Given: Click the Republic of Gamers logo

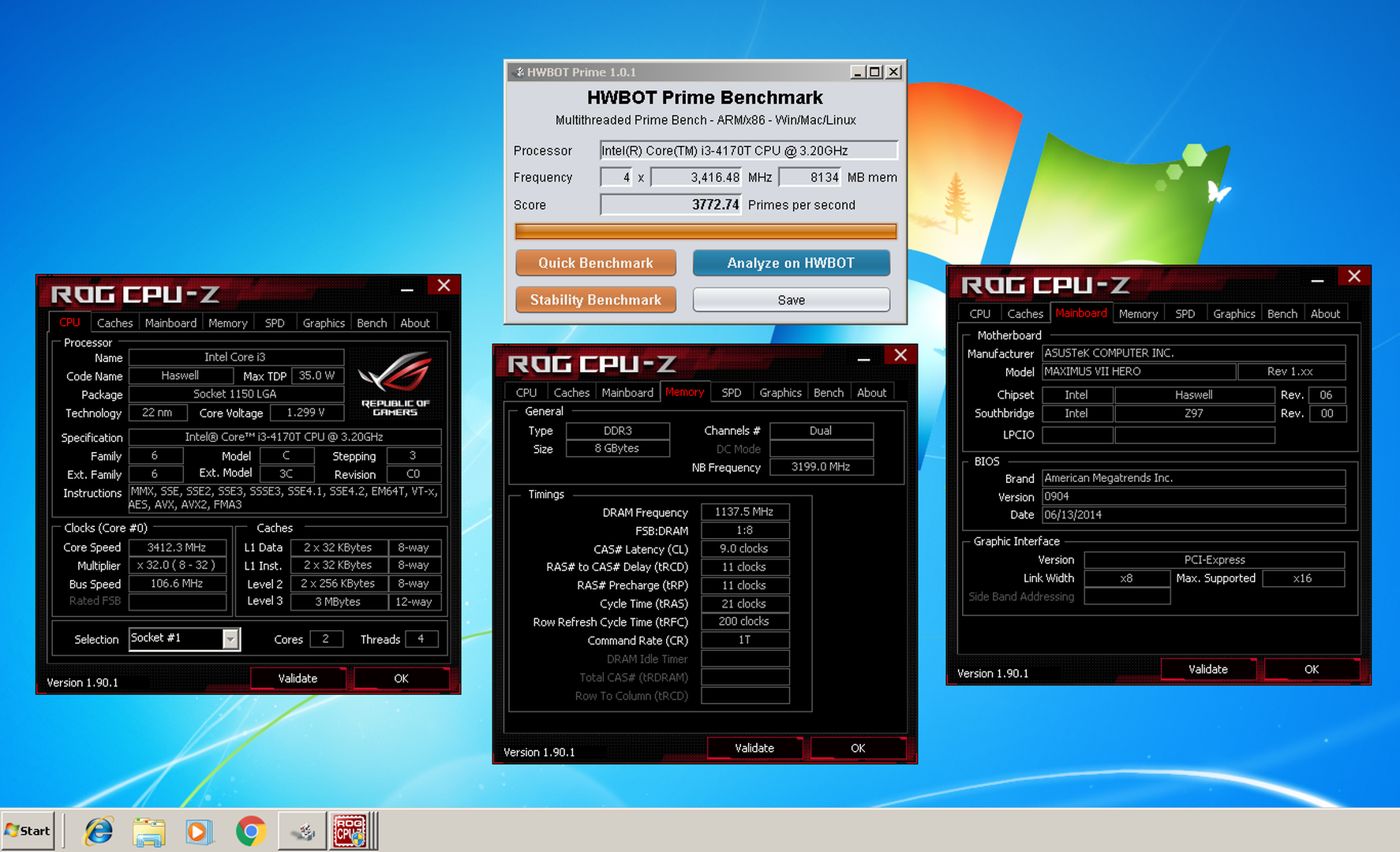Looking at the screenshot, I should point(395,383).
